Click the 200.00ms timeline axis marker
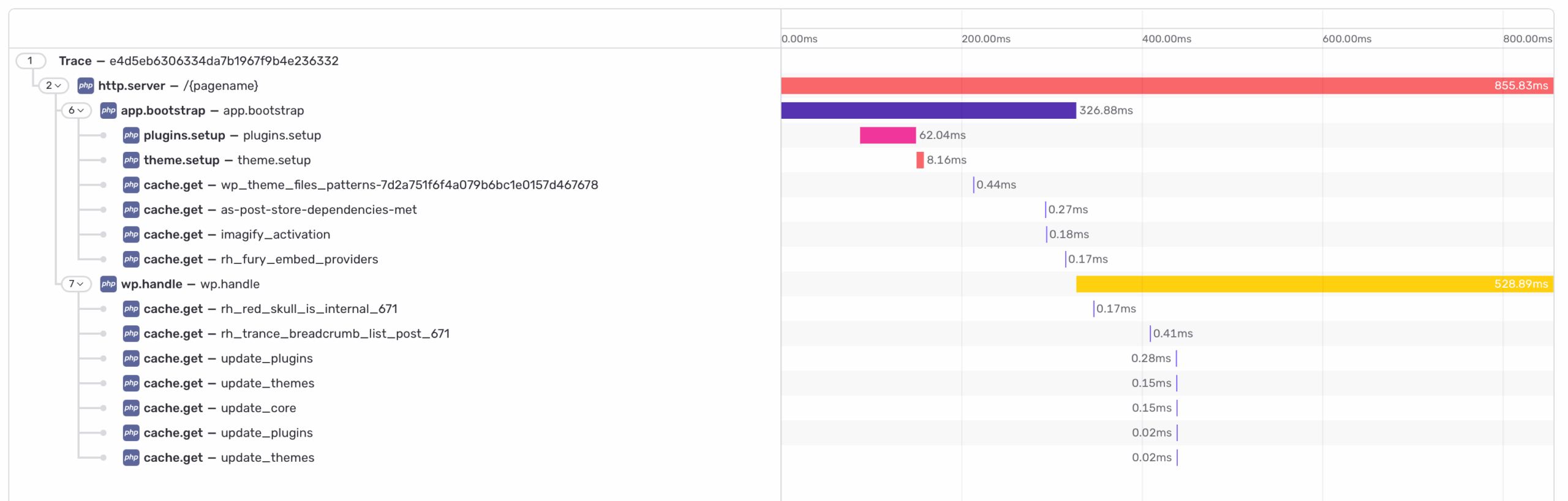This screenshot has width=1568, height=501. [x=985, y=39]
